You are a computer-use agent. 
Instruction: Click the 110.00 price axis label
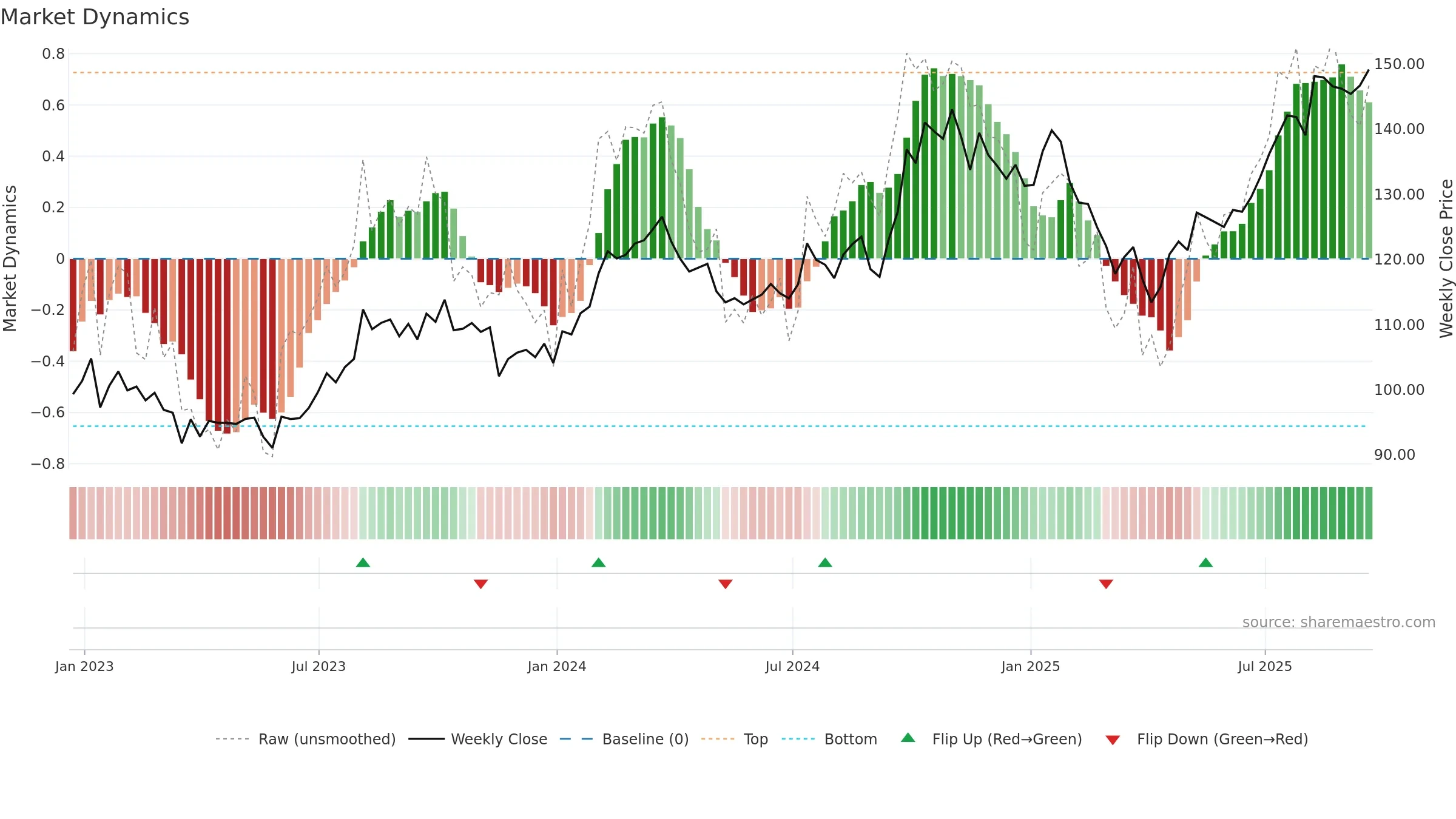coord(1399,325)
